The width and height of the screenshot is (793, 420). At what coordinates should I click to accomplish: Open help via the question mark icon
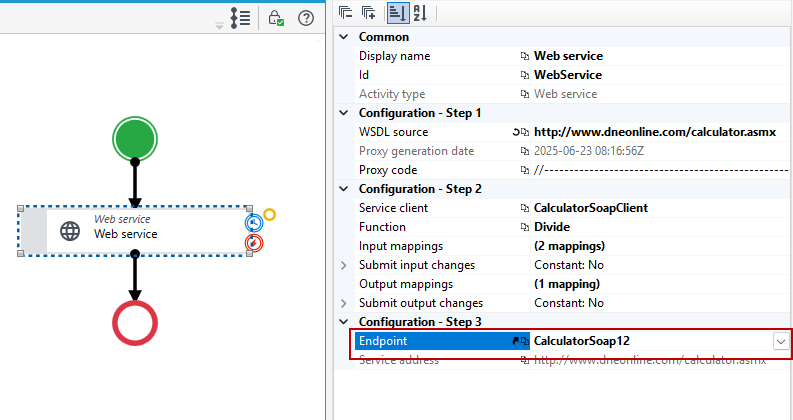pos(306,18)
